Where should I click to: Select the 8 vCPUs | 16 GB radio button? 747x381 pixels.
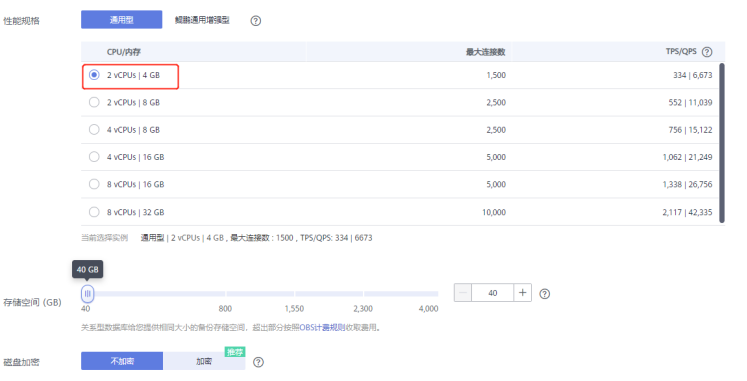pyautogui.click(x=94, y=184)
